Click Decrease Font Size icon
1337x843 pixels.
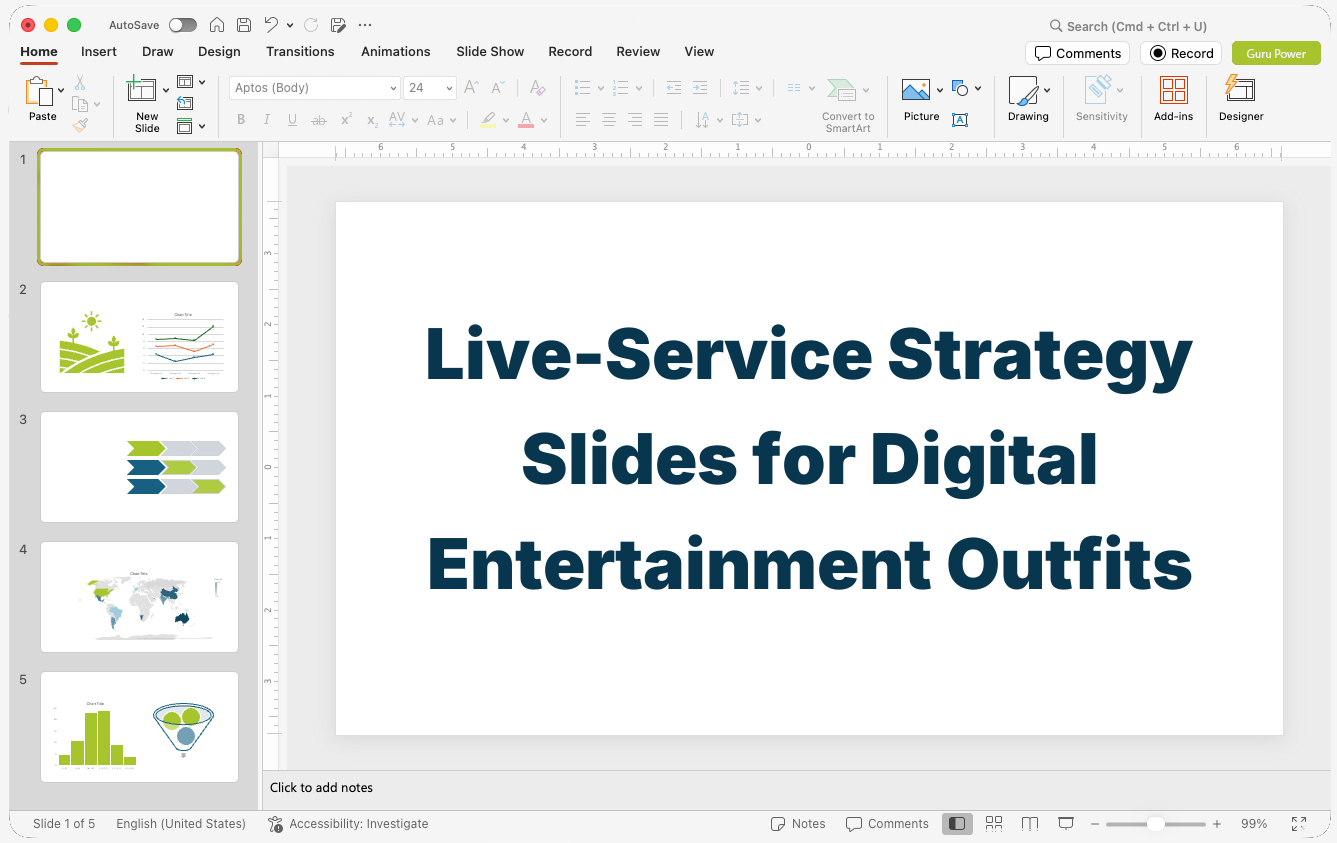[x=498, y=88]
